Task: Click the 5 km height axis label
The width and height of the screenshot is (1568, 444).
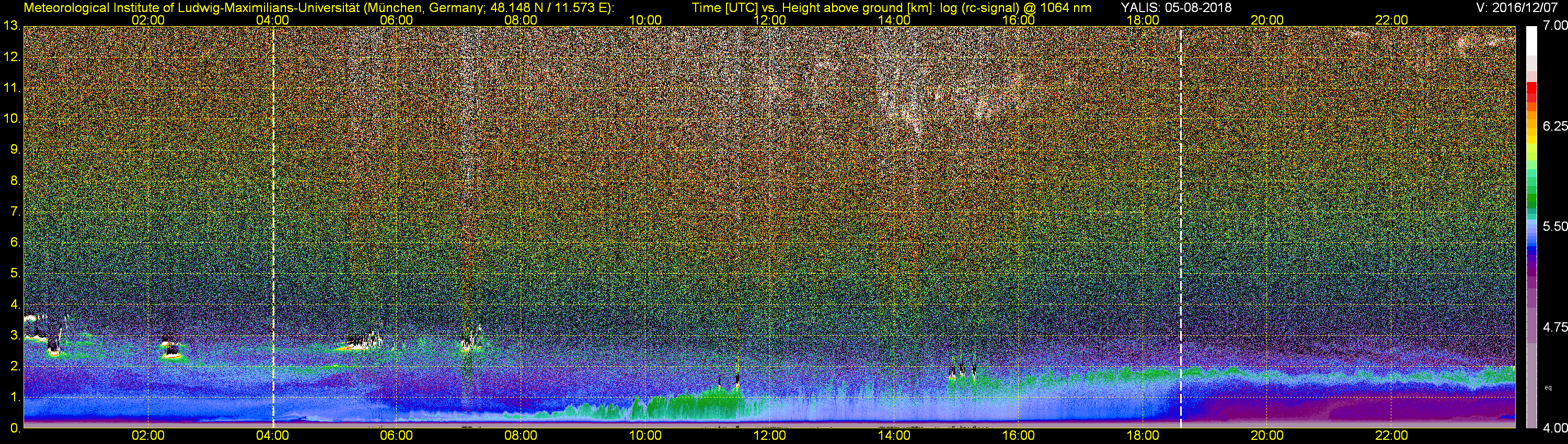Action: pos(15,273)
